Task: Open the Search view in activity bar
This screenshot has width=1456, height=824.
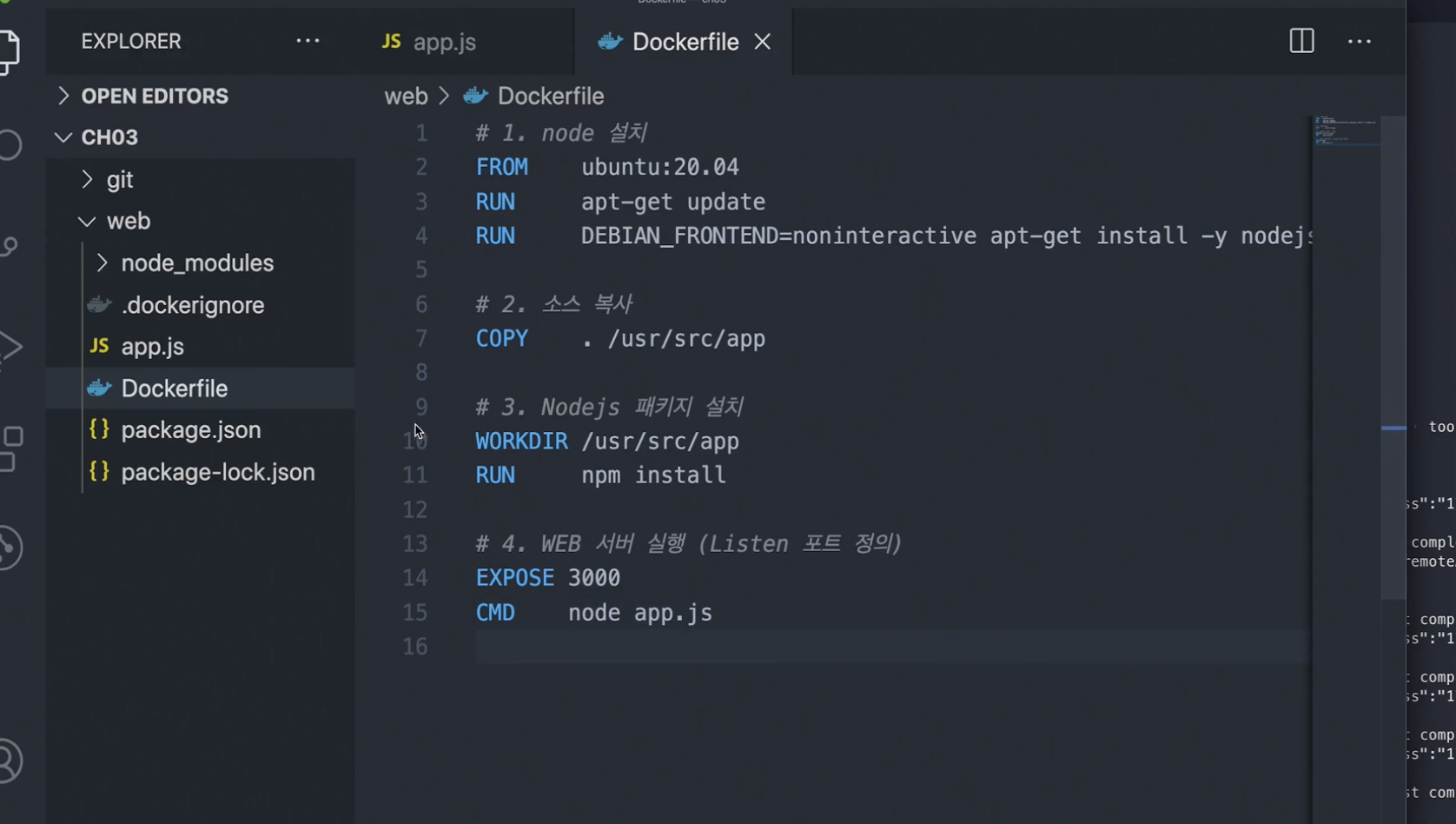Action: [10, 144]
